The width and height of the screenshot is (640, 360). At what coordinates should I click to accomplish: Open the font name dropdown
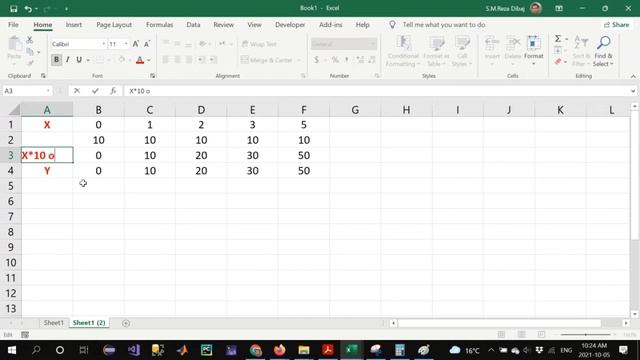(x=103, y=44)
